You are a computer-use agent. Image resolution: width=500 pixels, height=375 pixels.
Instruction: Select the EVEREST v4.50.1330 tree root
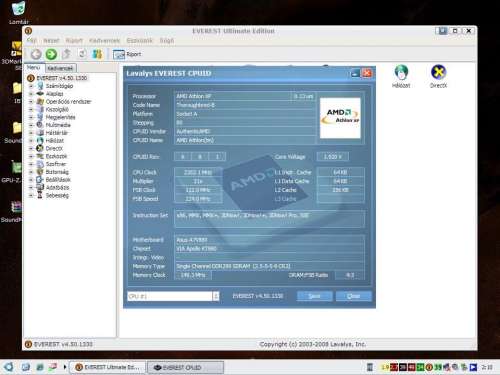62,78
